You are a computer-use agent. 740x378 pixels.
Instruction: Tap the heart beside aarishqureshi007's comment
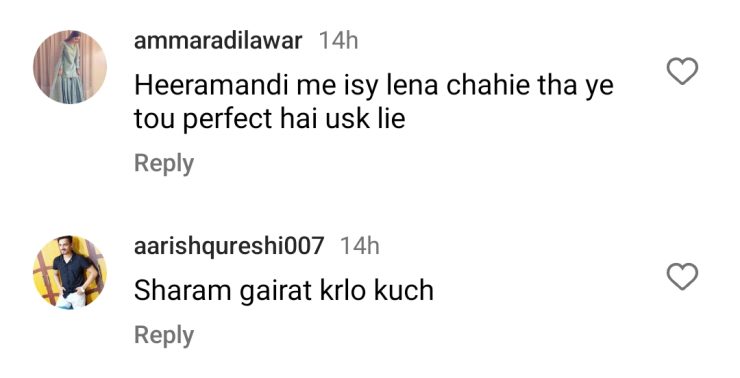(x=682, y=277)
